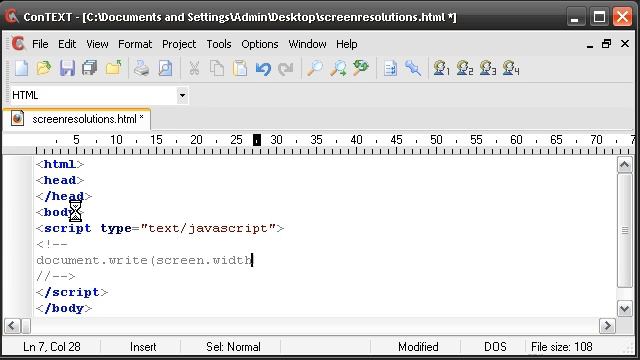Toggle word wrap toolbar icon
640x360 pixels.
tap(390, 68)
